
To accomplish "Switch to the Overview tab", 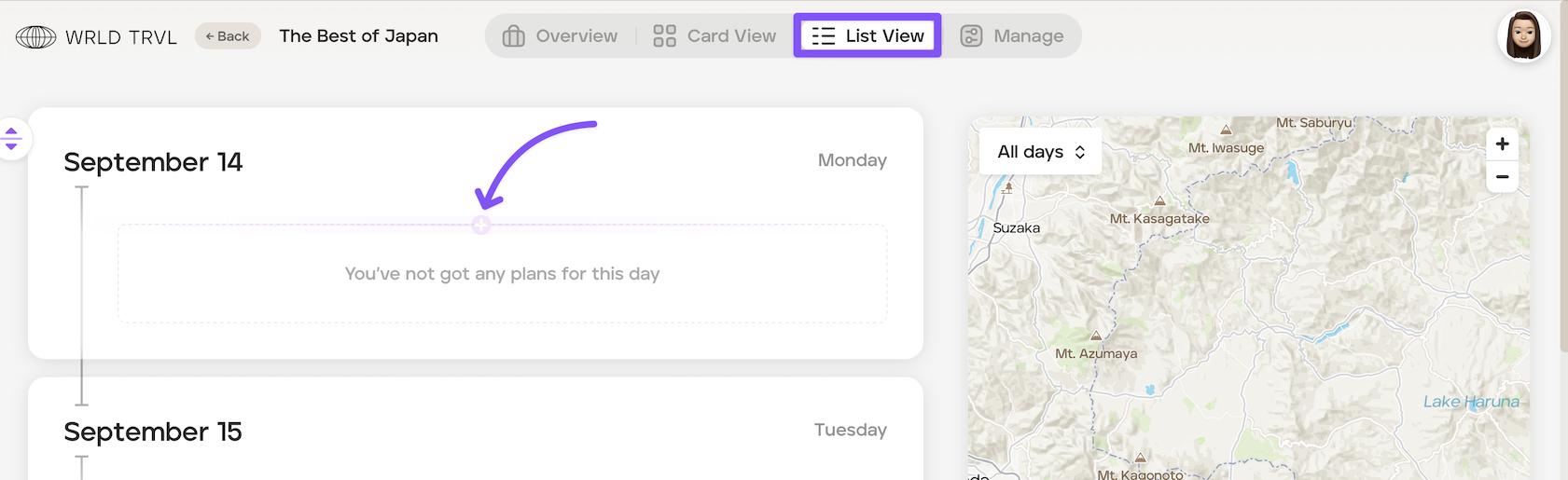I will [x=560, y=36].
